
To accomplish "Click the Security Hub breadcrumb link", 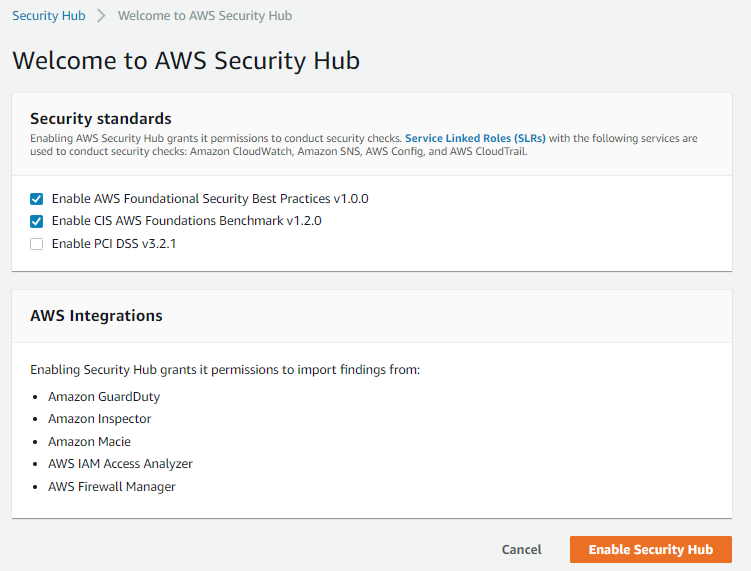I will (x=48, y=16).
